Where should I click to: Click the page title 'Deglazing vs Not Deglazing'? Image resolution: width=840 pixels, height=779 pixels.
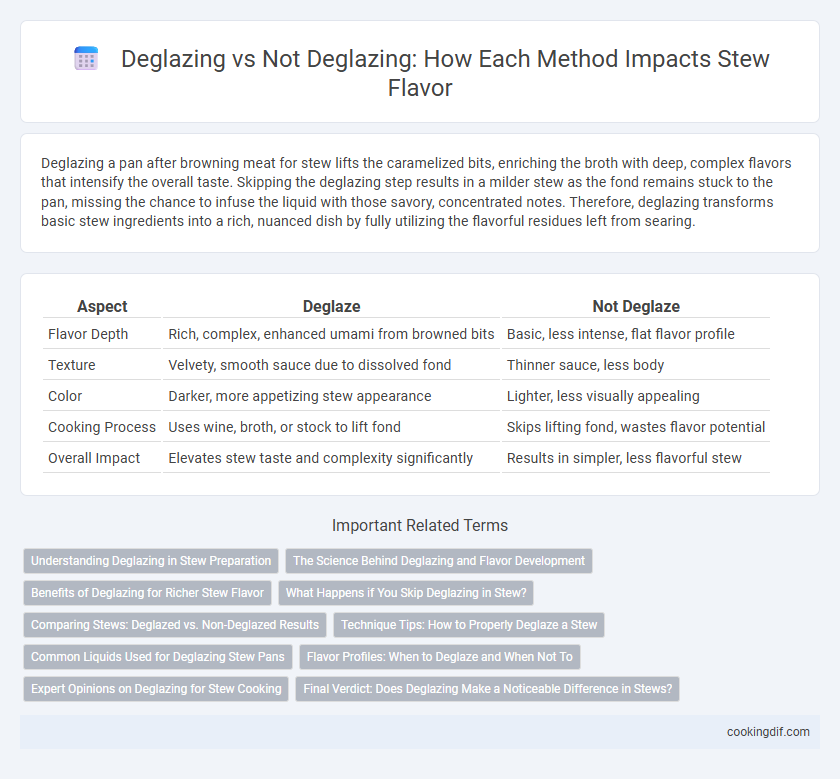coord(445,73)
